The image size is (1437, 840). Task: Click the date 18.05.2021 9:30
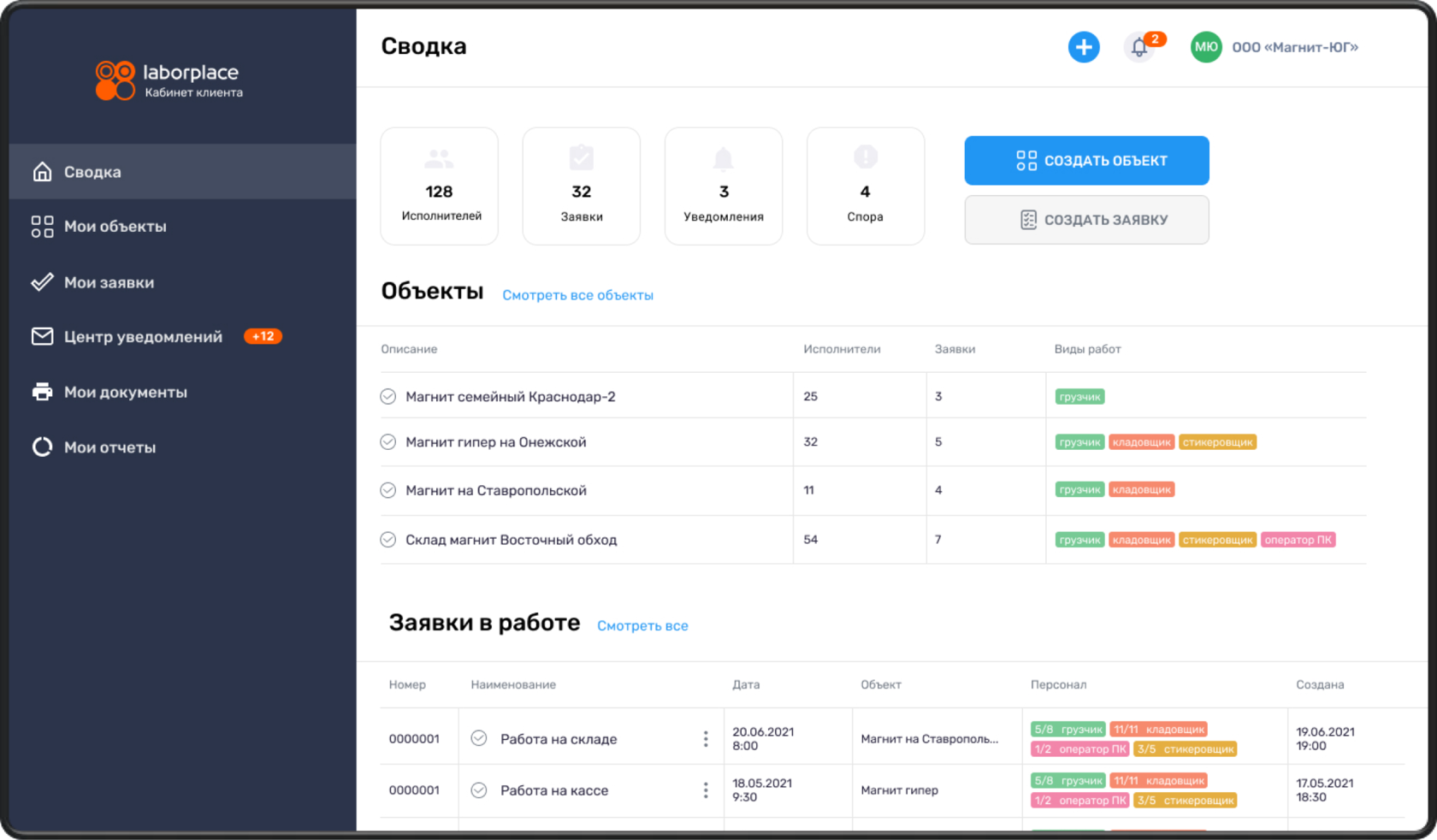click(762, 790)
